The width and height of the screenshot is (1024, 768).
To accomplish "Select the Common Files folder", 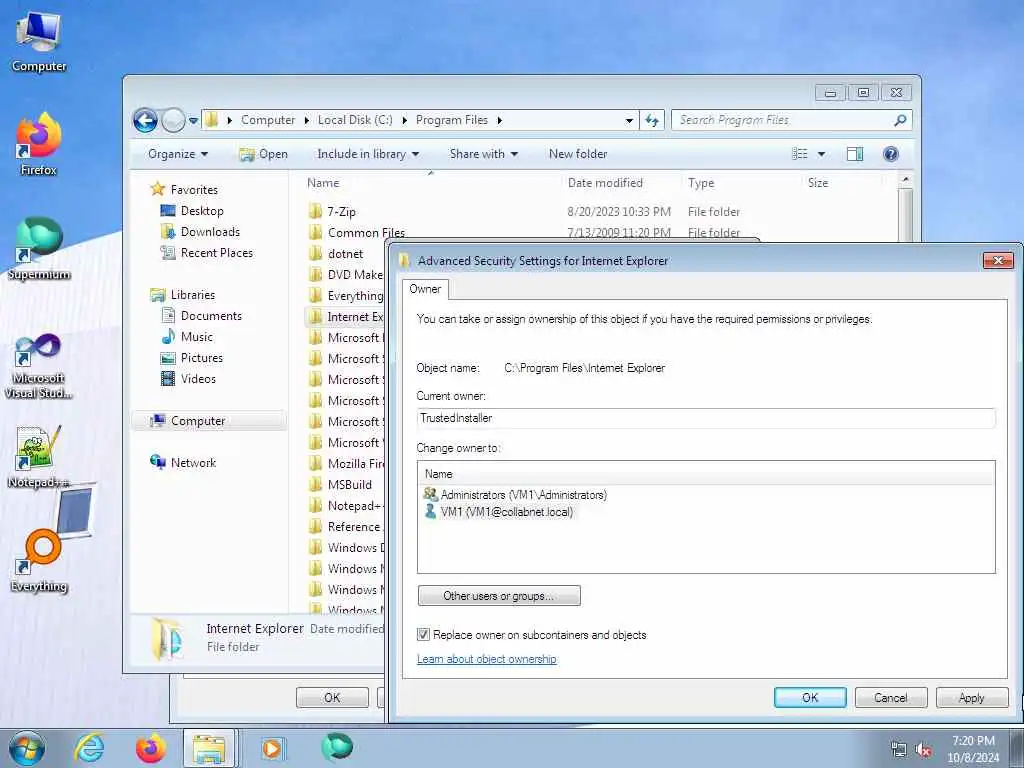I will (366, 232).
